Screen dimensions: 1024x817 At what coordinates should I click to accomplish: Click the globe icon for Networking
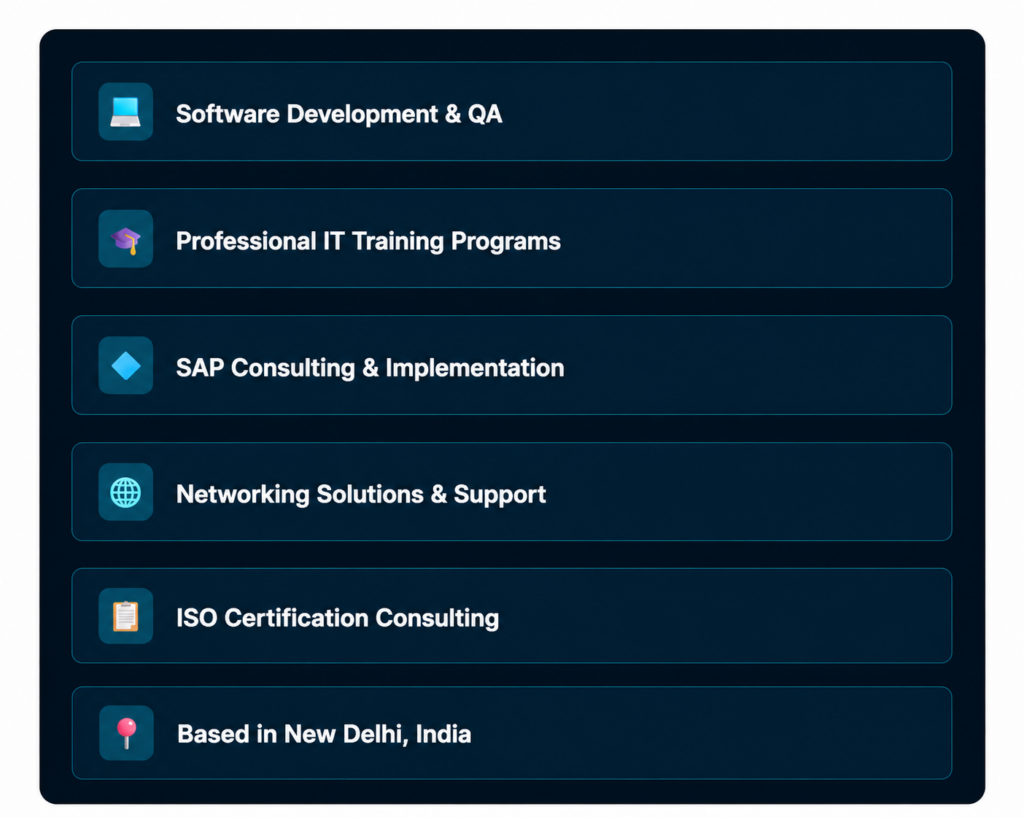pos(125,492)
